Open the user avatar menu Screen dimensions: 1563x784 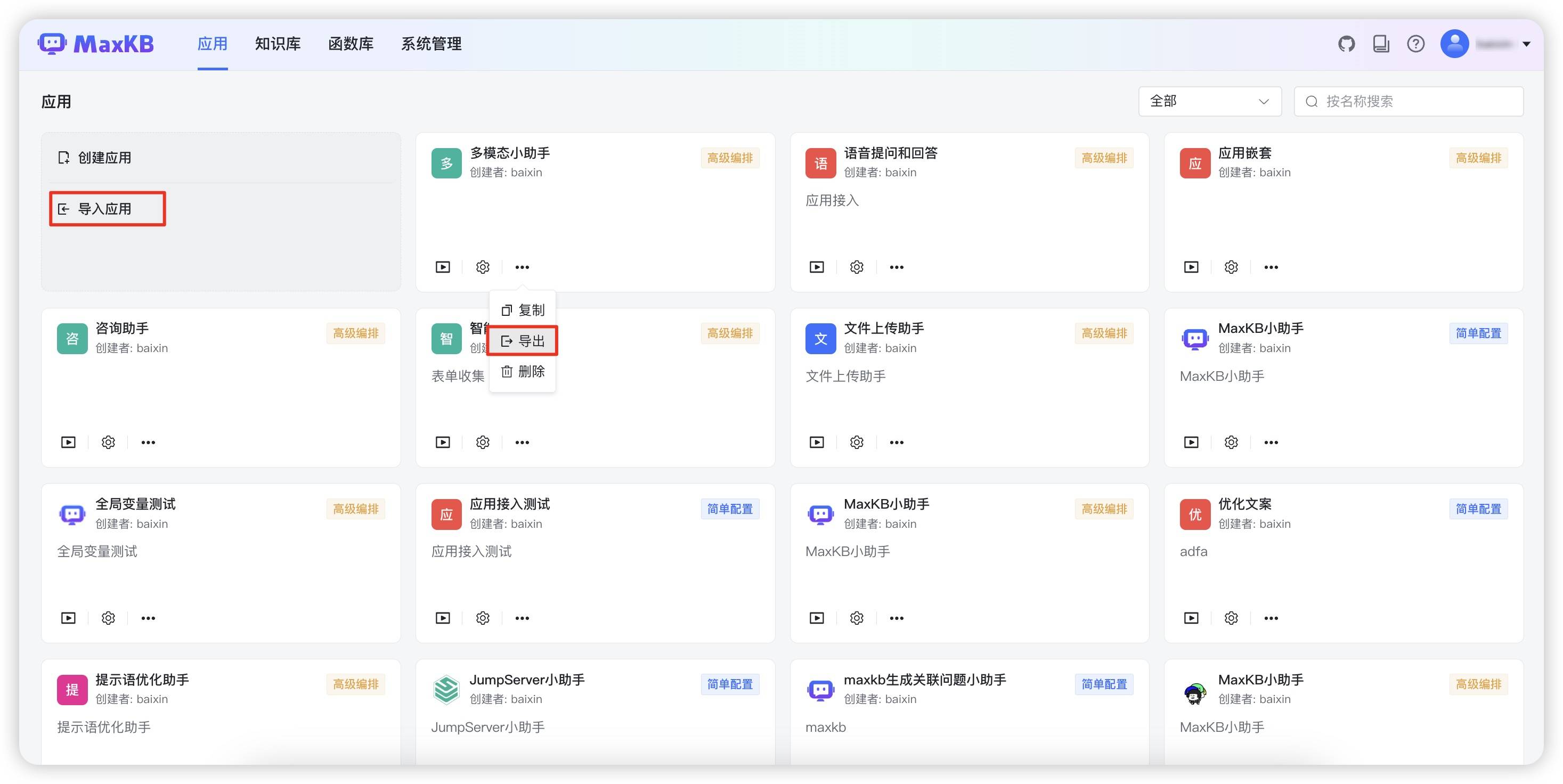pyautogui.click(x=1454, y=44)
